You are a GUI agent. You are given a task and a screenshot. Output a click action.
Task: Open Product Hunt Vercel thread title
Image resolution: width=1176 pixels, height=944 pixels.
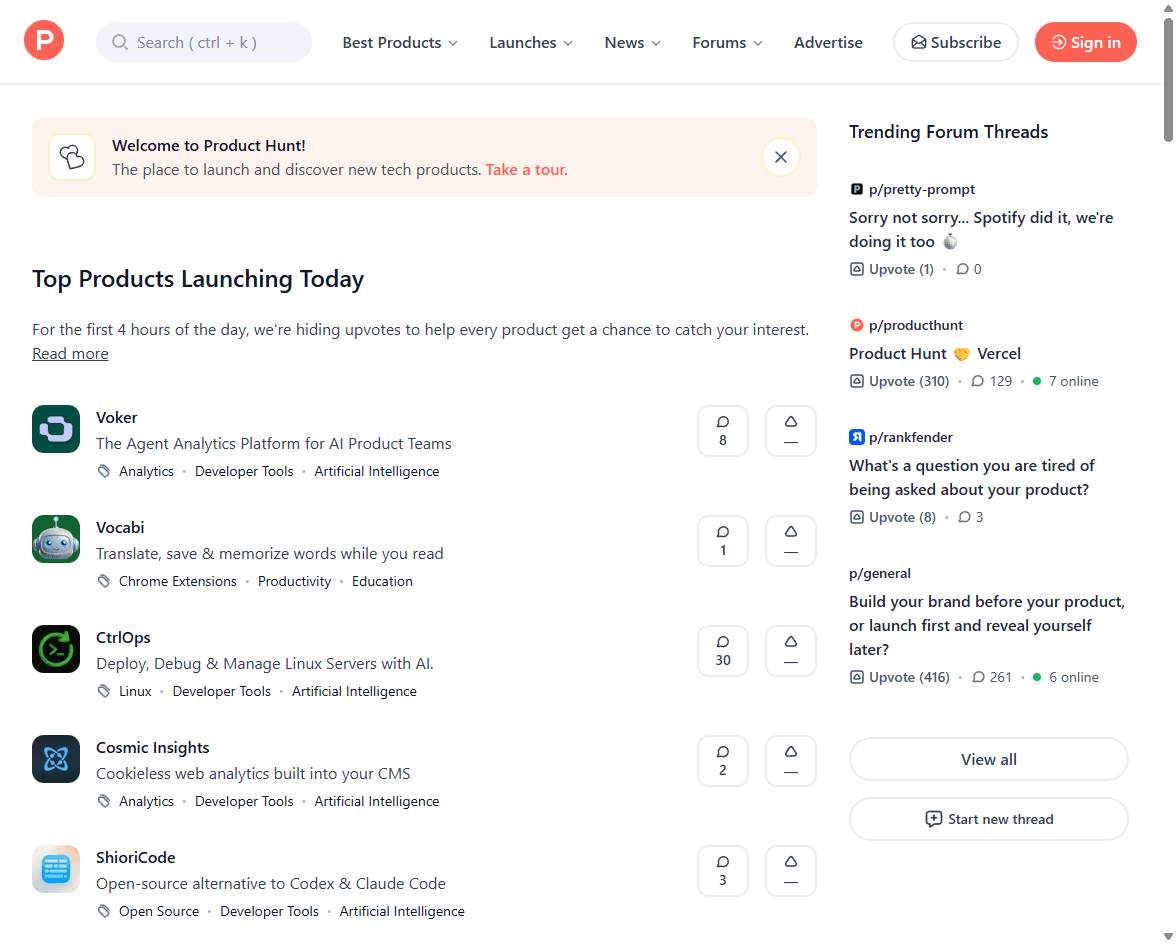(935, 354)
